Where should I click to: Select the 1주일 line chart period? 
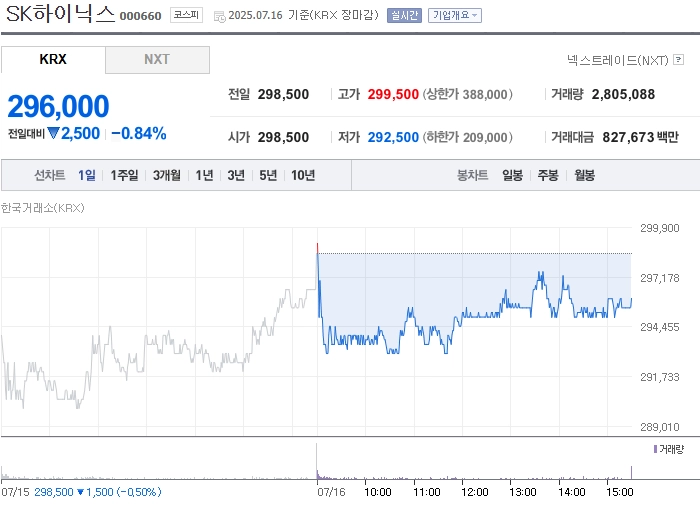tap(124, 175)
